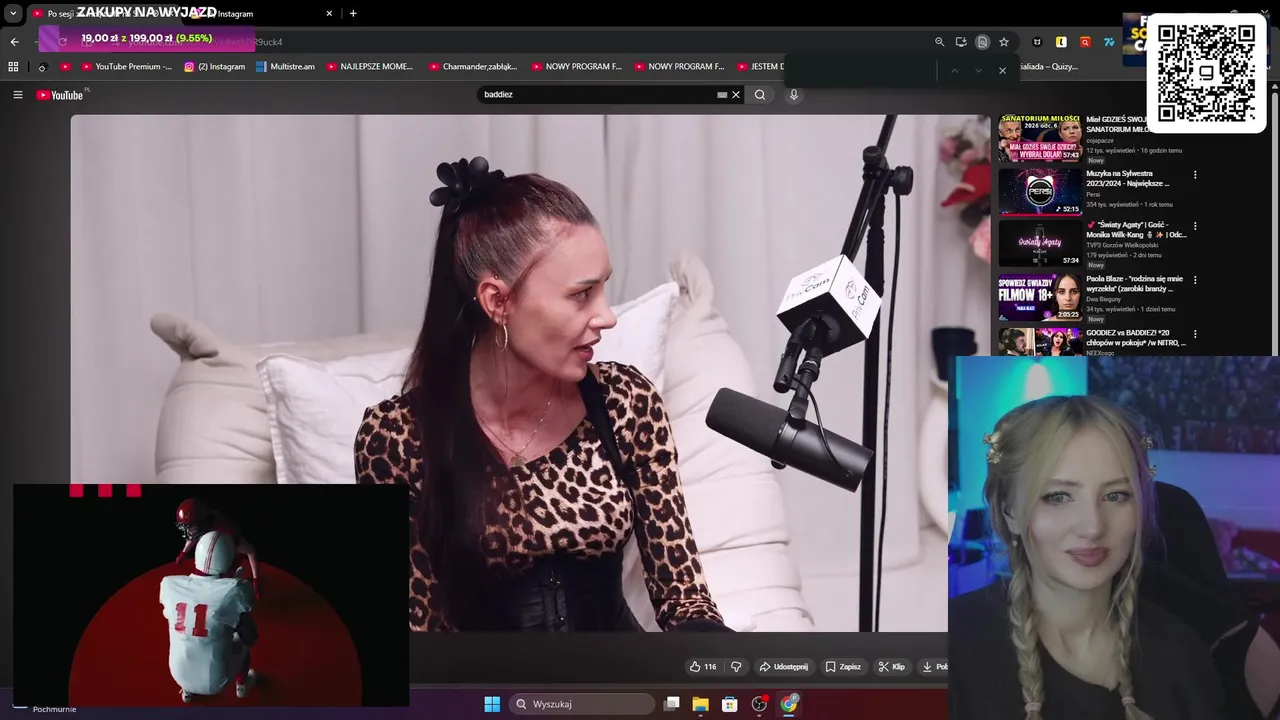Open the Sanatorium Miłości video thumbnail
The image size is (1280, 720).
[1040, 138]
